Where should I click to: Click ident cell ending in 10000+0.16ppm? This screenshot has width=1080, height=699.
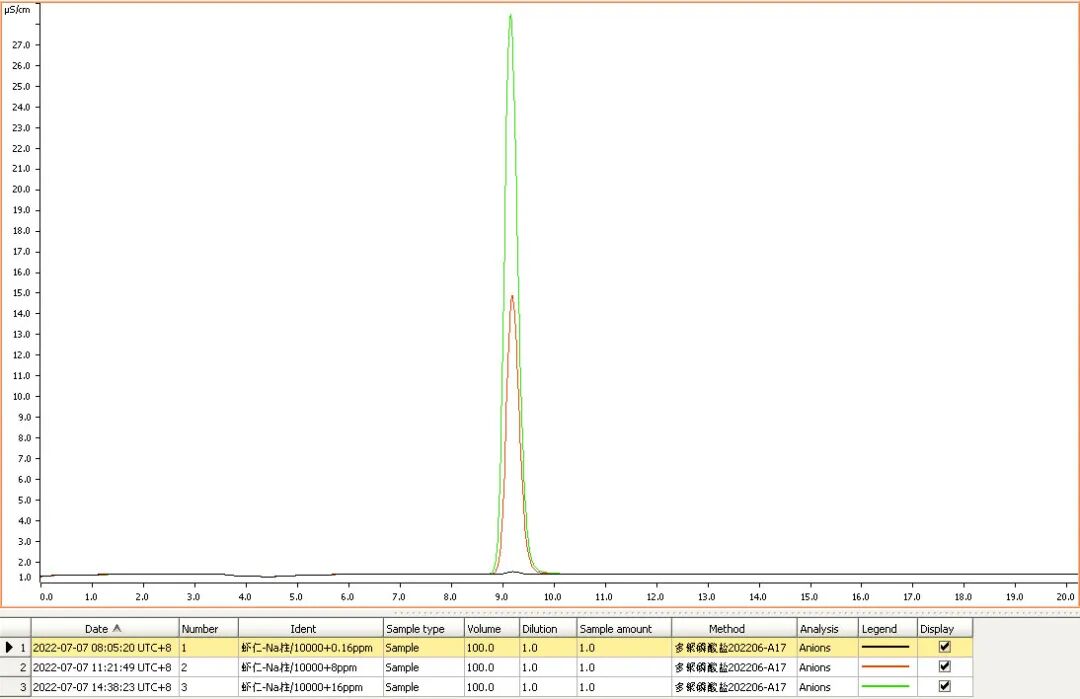311,647
